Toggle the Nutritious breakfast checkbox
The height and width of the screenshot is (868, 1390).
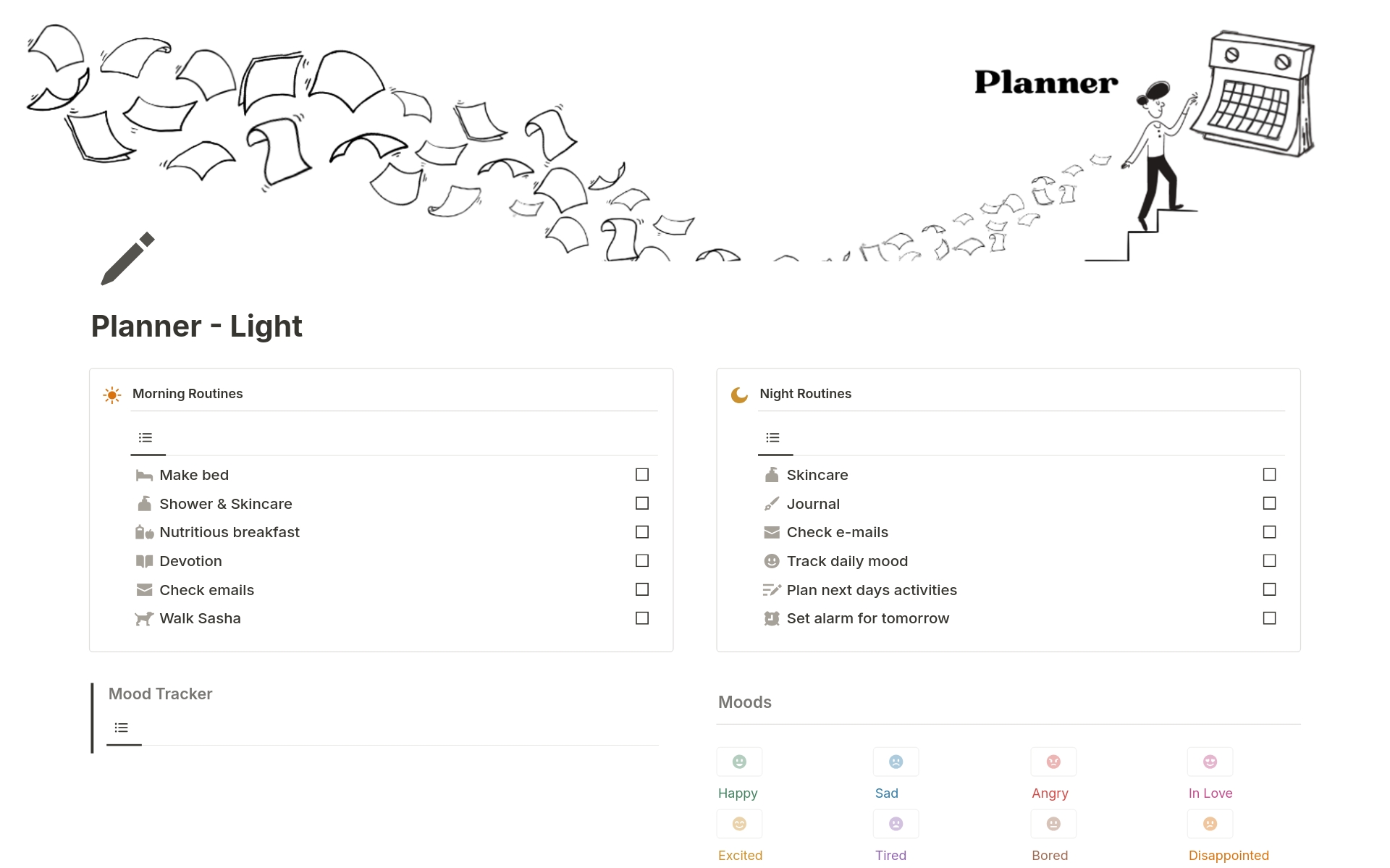tap(642, 532)
